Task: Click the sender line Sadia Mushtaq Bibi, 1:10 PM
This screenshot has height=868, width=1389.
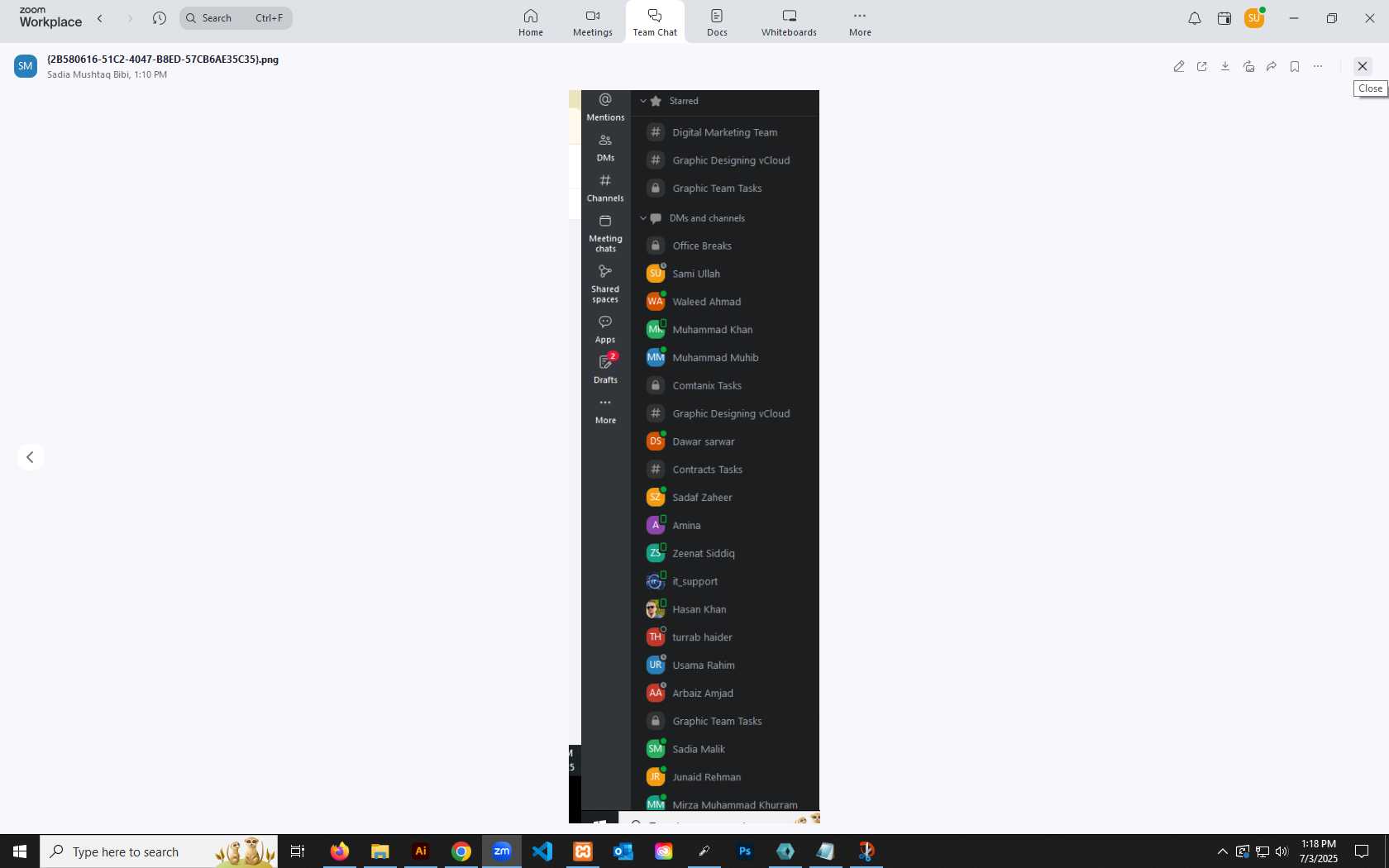Action: 107,74
